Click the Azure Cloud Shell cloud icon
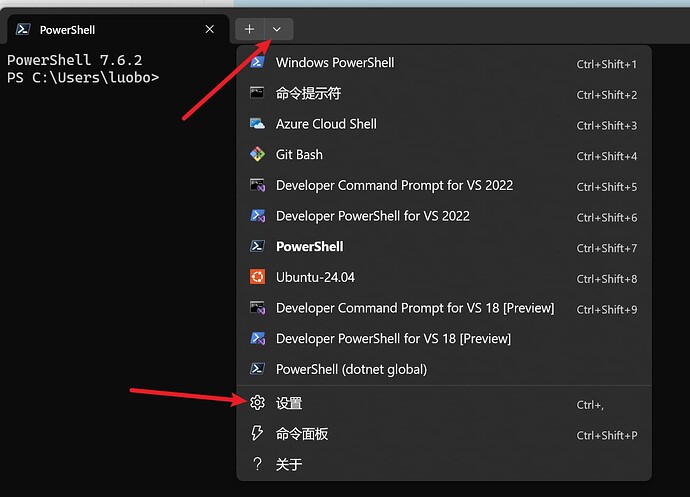Viewport: 690px width, 497px height. click(x=257, y=124)
